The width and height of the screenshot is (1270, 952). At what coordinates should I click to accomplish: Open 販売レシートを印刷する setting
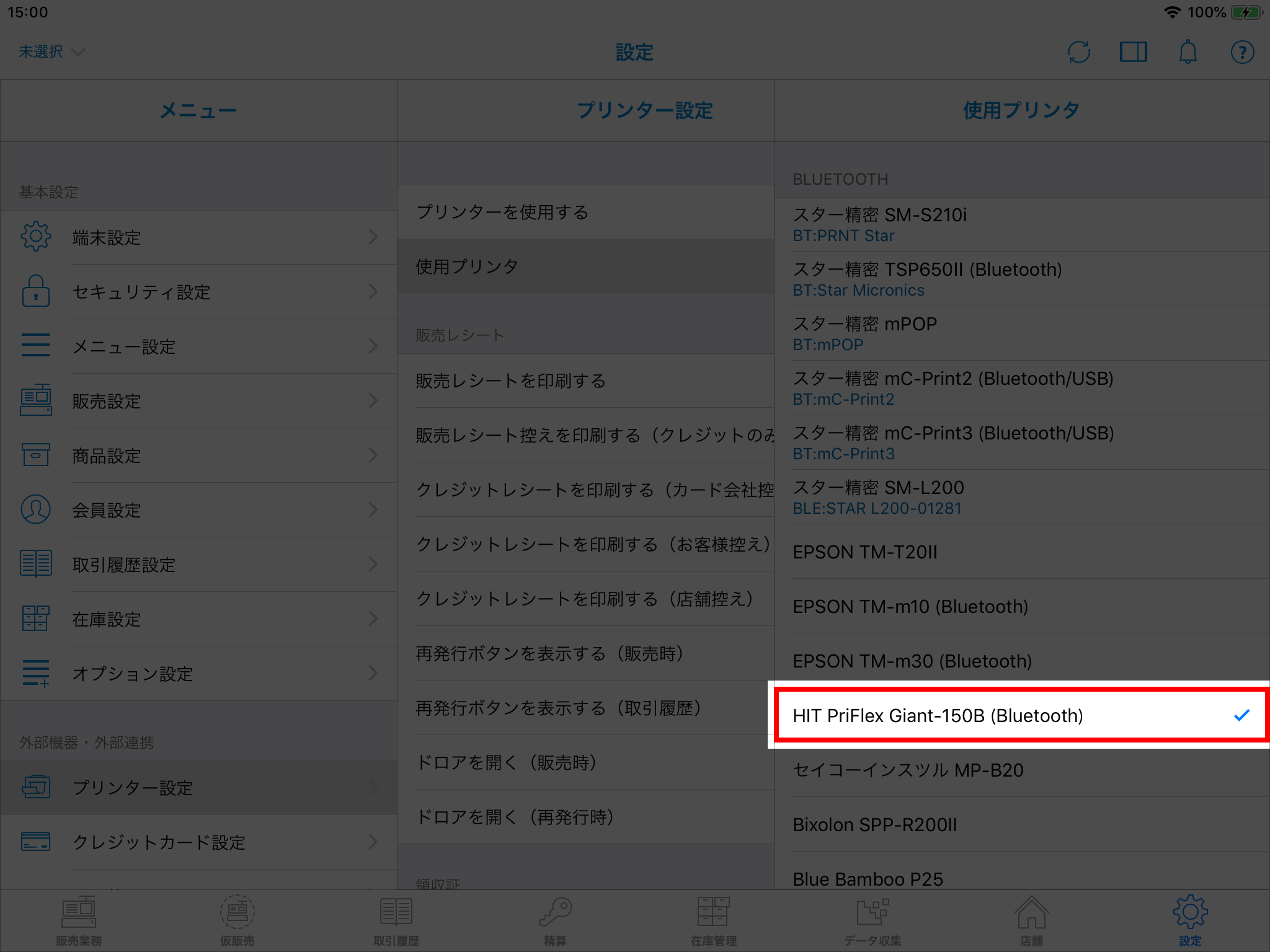tap(510, 381)
